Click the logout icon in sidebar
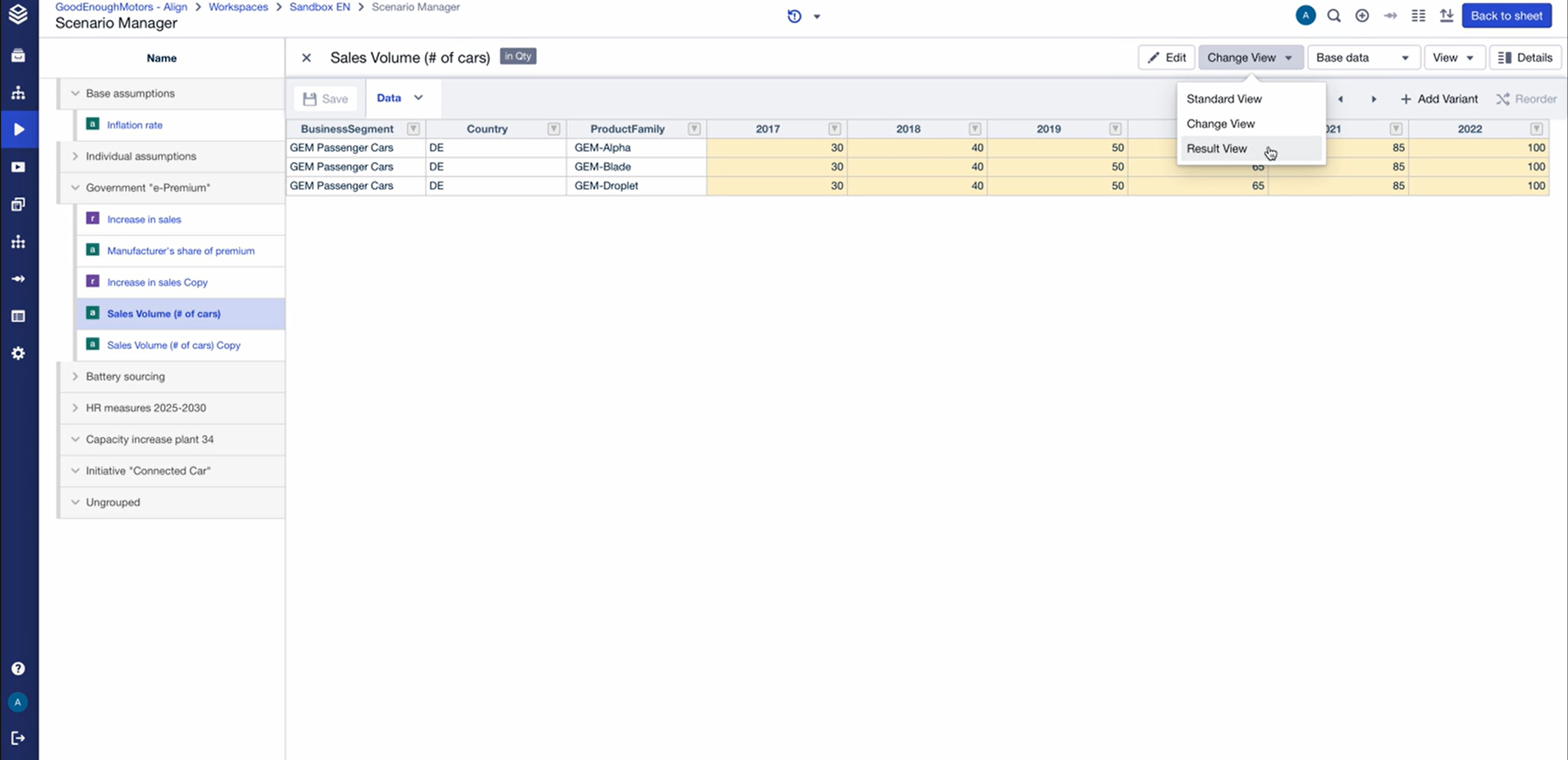Screen dimensions: 1568x760 18,738
